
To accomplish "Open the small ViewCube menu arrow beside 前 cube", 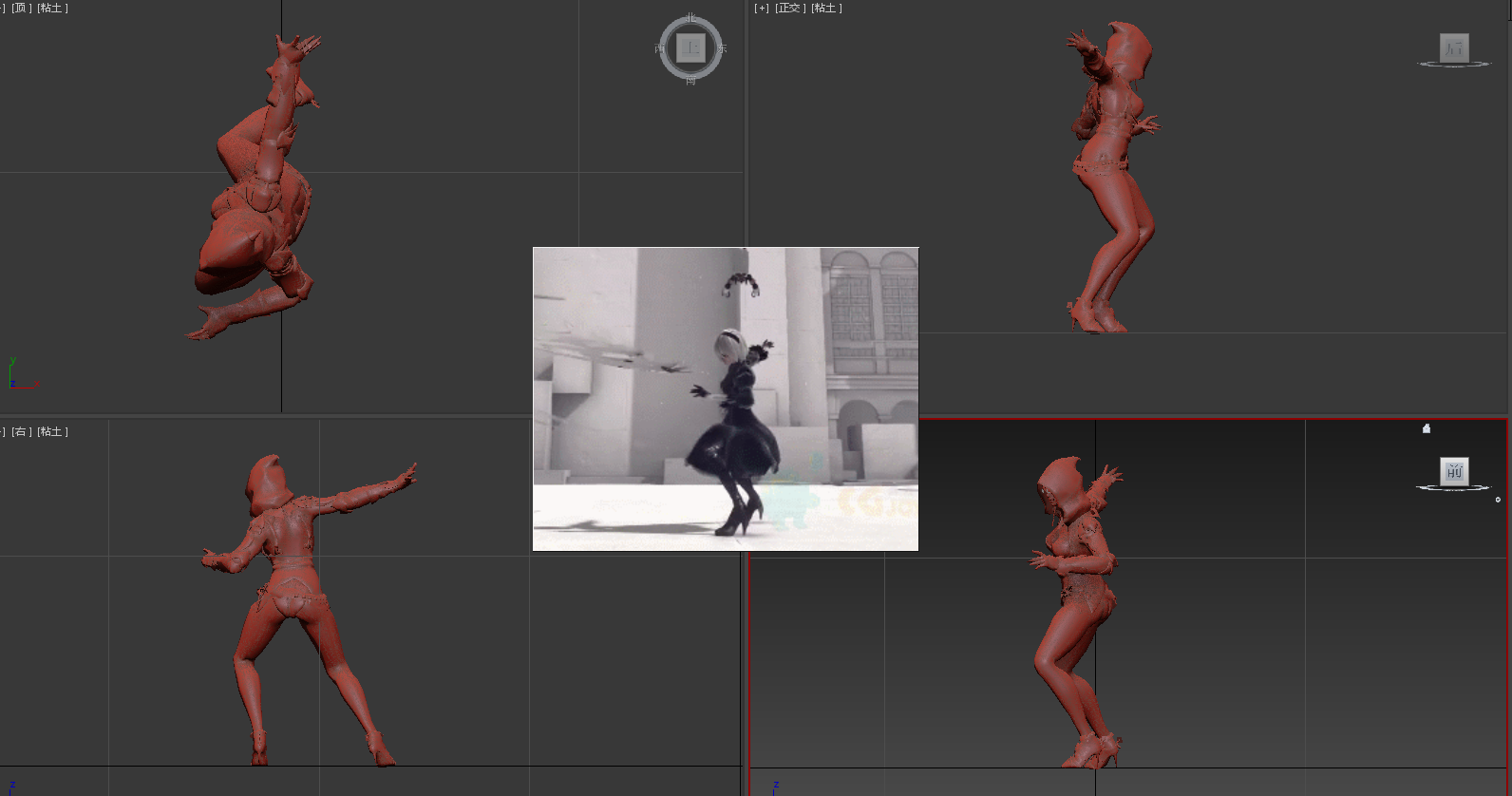I will tap(1498, 500).
